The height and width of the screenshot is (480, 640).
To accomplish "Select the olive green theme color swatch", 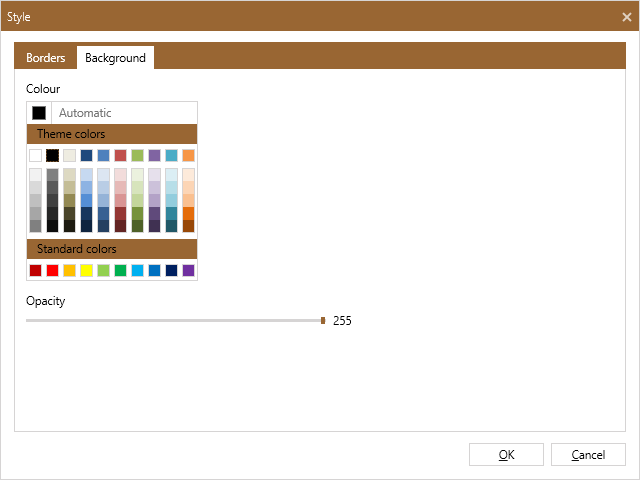I will [138, 156].
